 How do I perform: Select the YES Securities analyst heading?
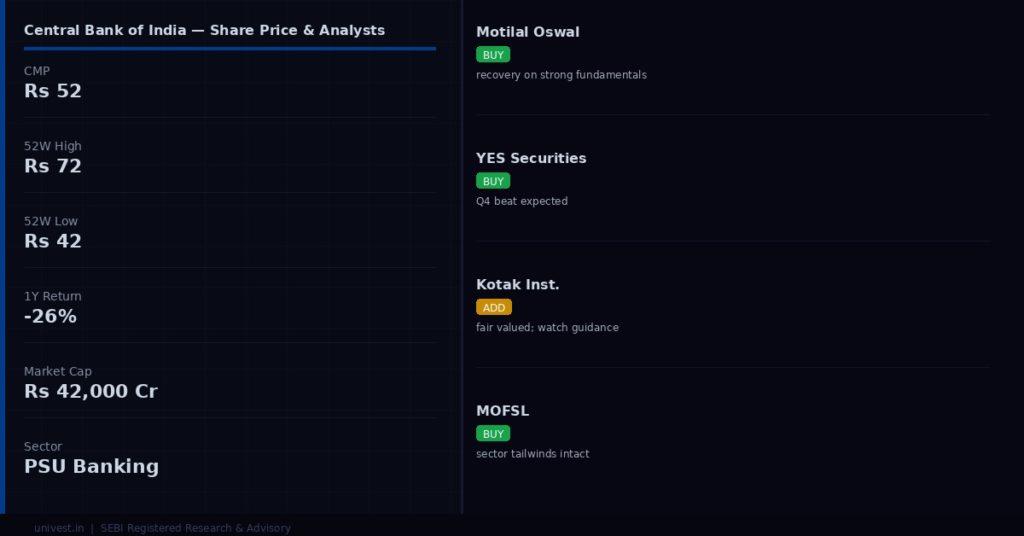tap(531, 158)
